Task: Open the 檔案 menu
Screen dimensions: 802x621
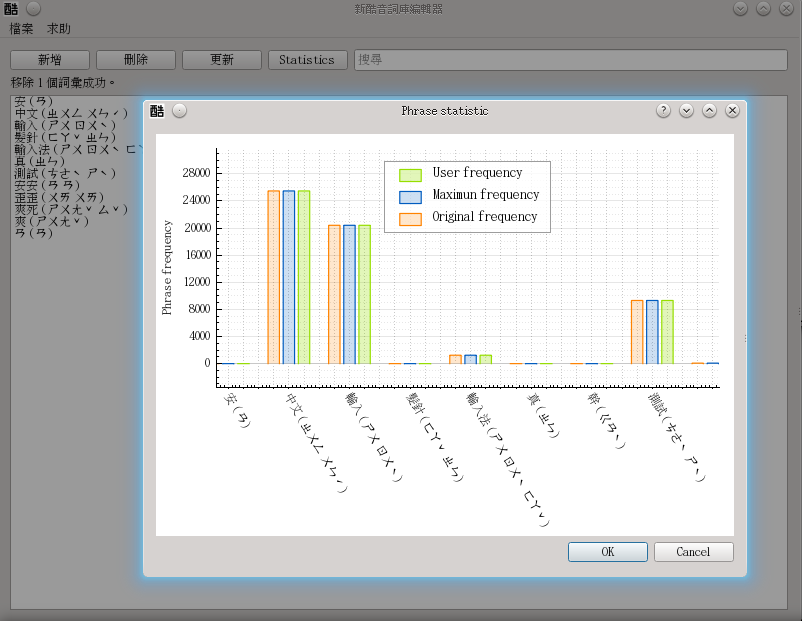Action: tap(21, 29)
